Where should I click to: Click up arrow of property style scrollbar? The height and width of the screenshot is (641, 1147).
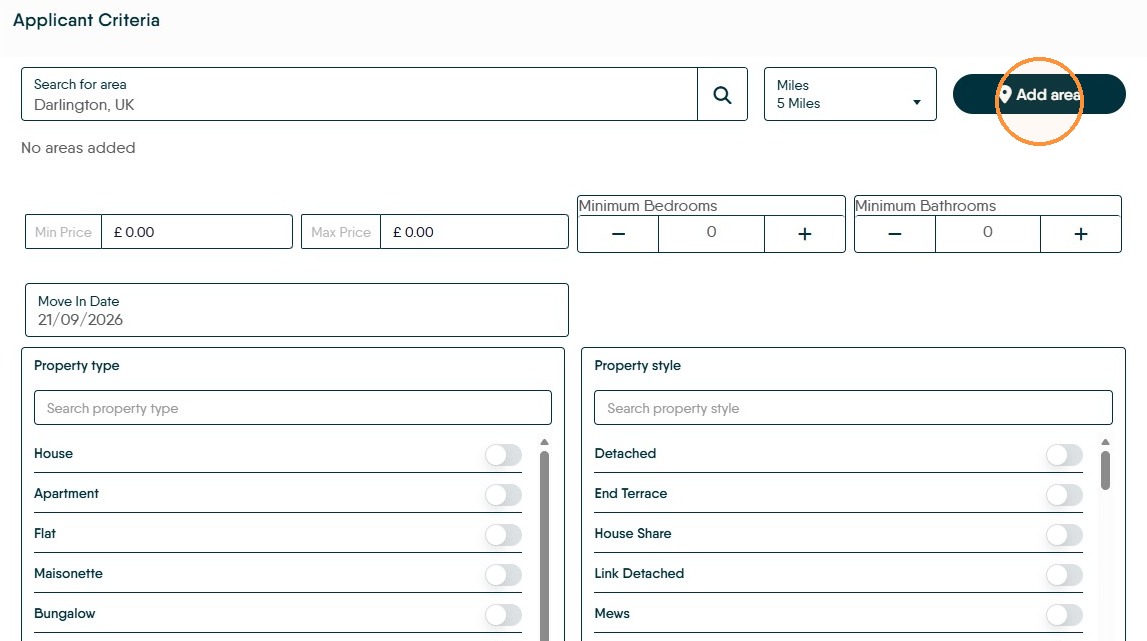(1105, 442)
